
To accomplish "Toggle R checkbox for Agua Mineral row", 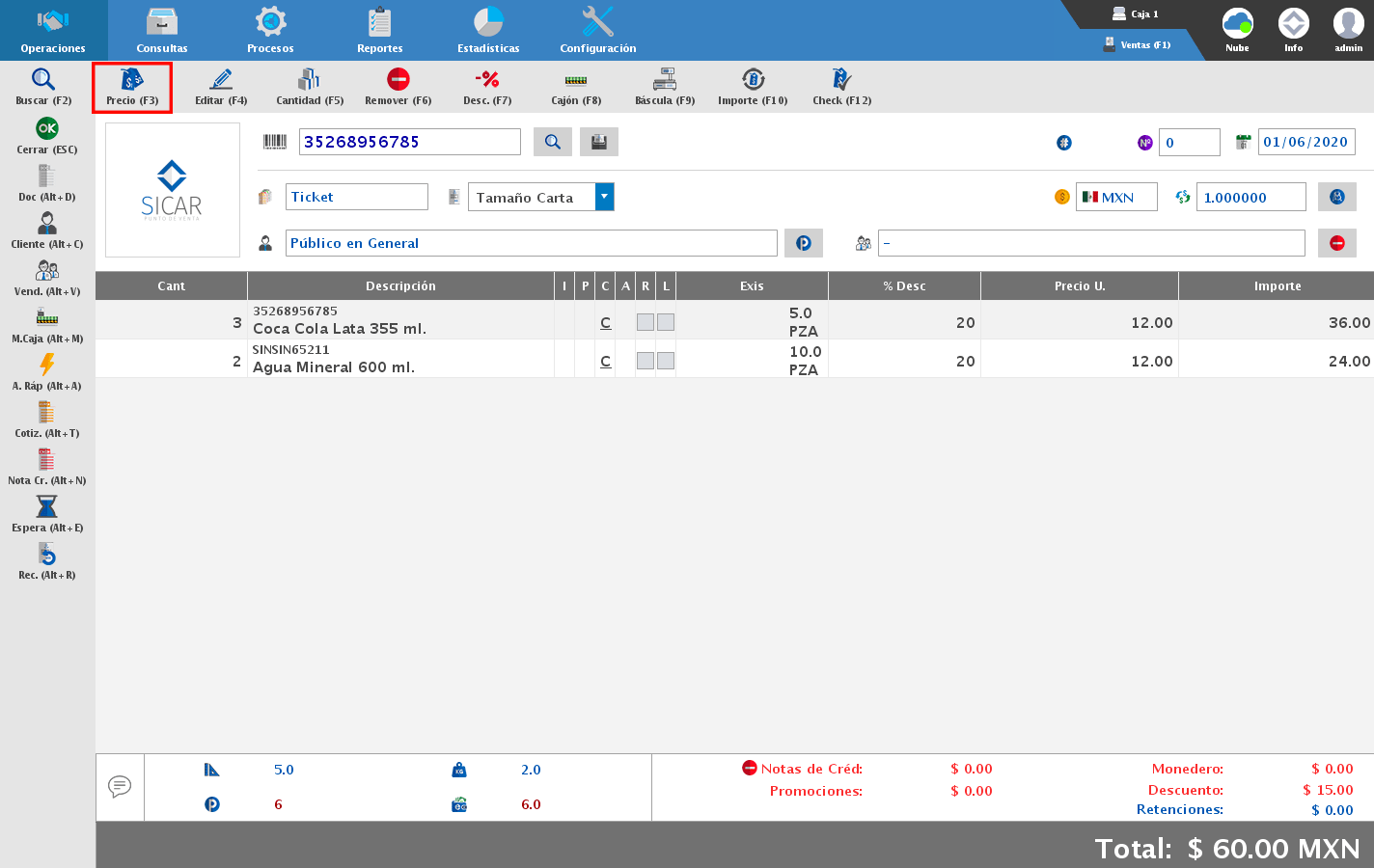I will pyautogui.click(x=646, y=361).
